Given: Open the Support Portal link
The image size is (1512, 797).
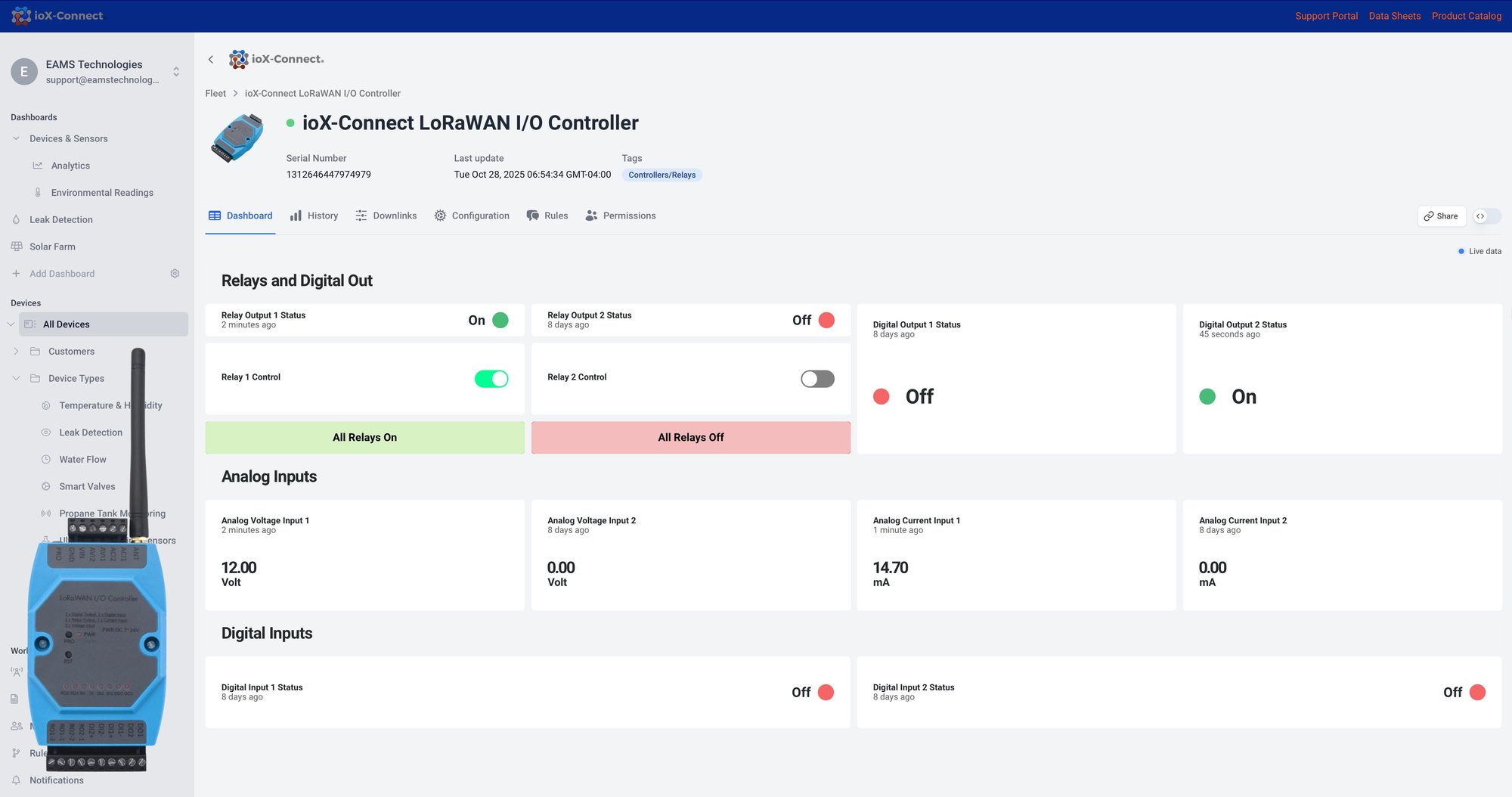Looking at the screenshot, I should coord(1325,15).
